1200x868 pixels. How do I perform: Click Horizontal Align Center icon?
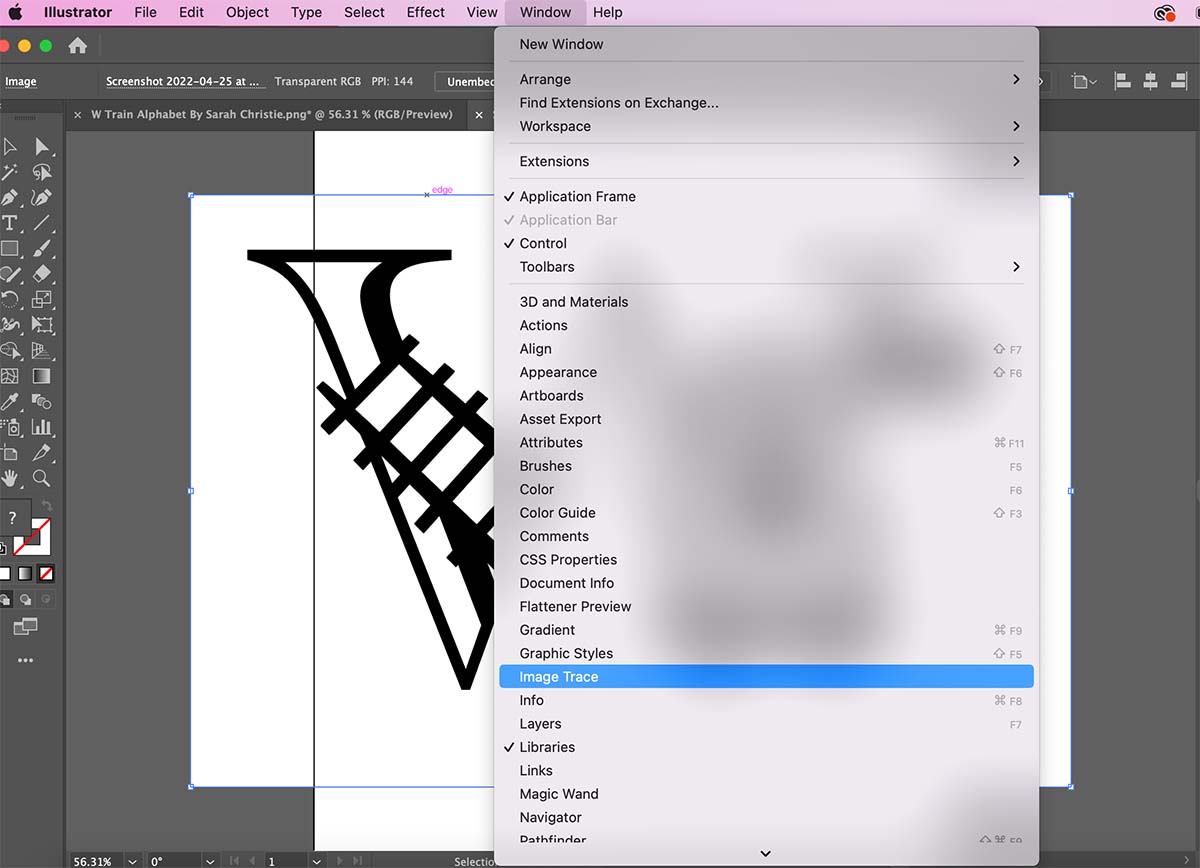click(x=1151, y=81)
